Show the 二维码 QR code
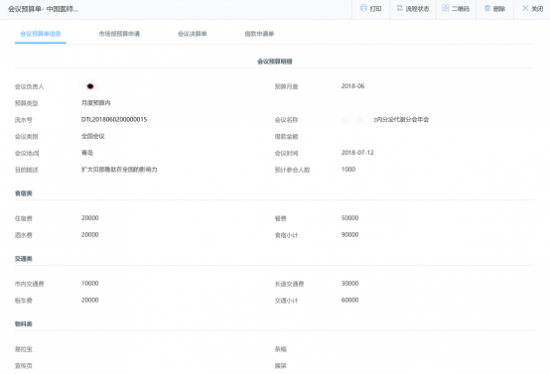 click(x=456, y=9)
